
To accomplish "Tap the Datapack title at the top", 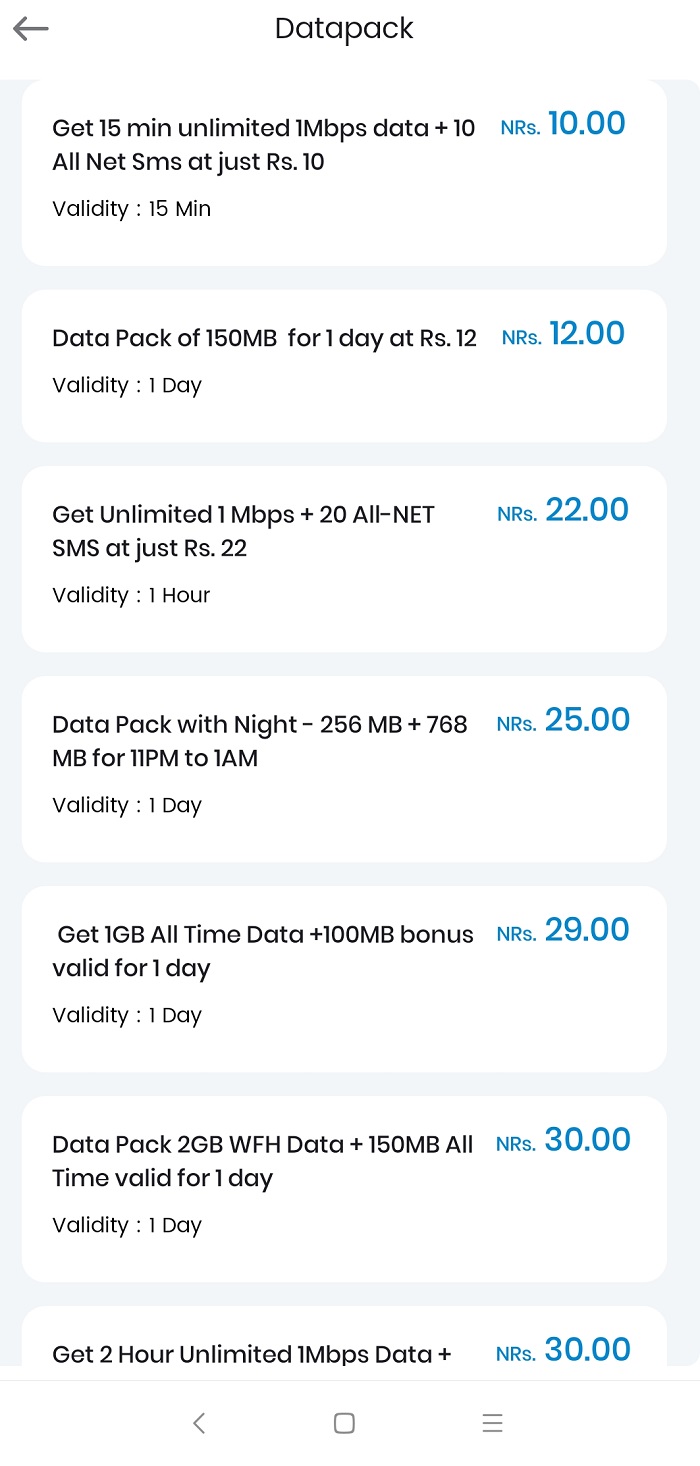I will coord(344,28).
